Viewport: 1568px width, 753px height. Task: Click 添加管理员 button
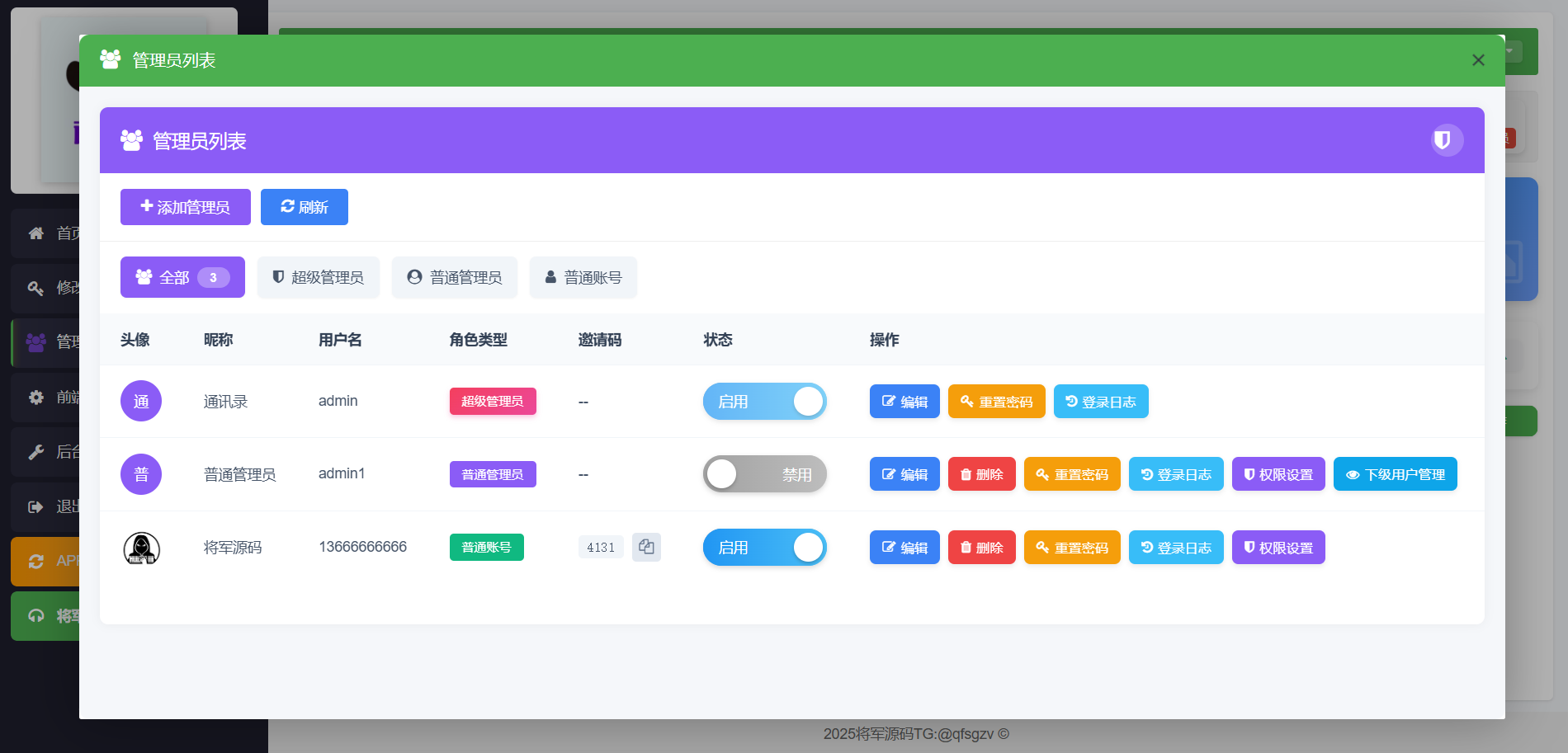[x=185, y=207]
